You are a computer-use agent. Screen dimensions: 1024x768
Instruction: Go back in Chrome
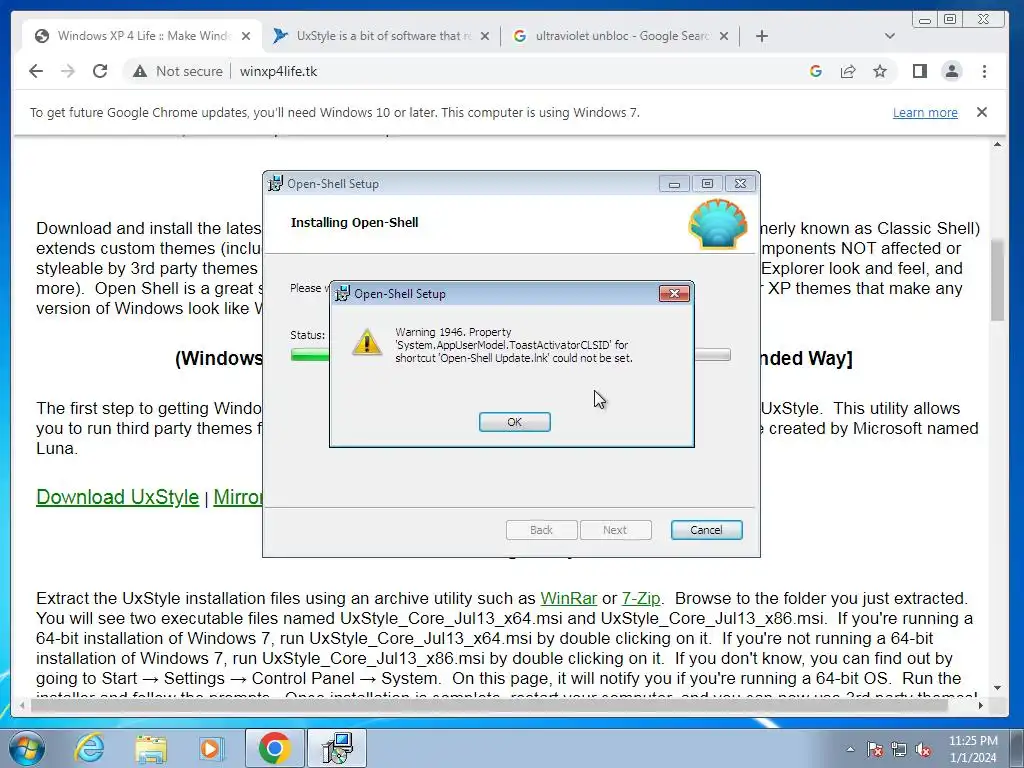[36, 71]
